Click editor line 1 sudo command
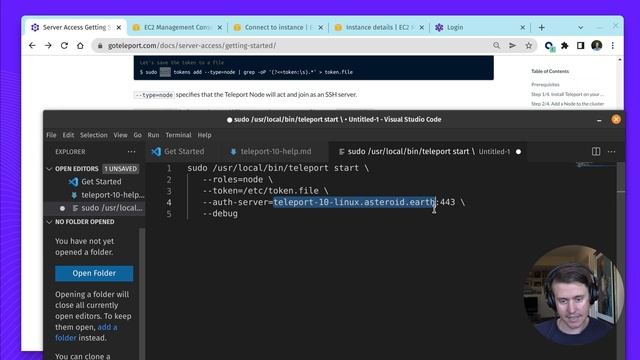 (x=278, y=168)
